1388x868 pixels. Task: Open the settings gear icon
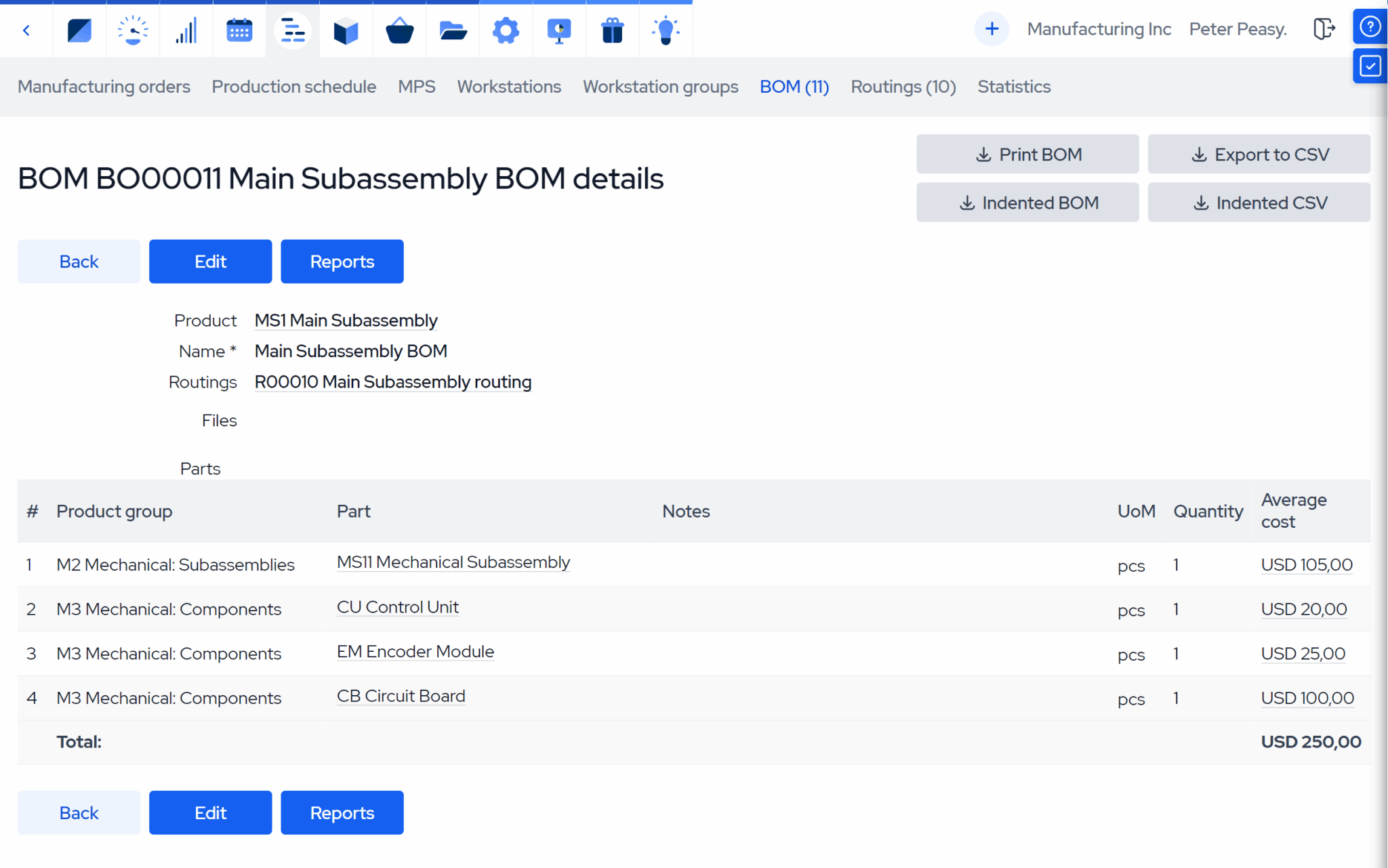506,30
